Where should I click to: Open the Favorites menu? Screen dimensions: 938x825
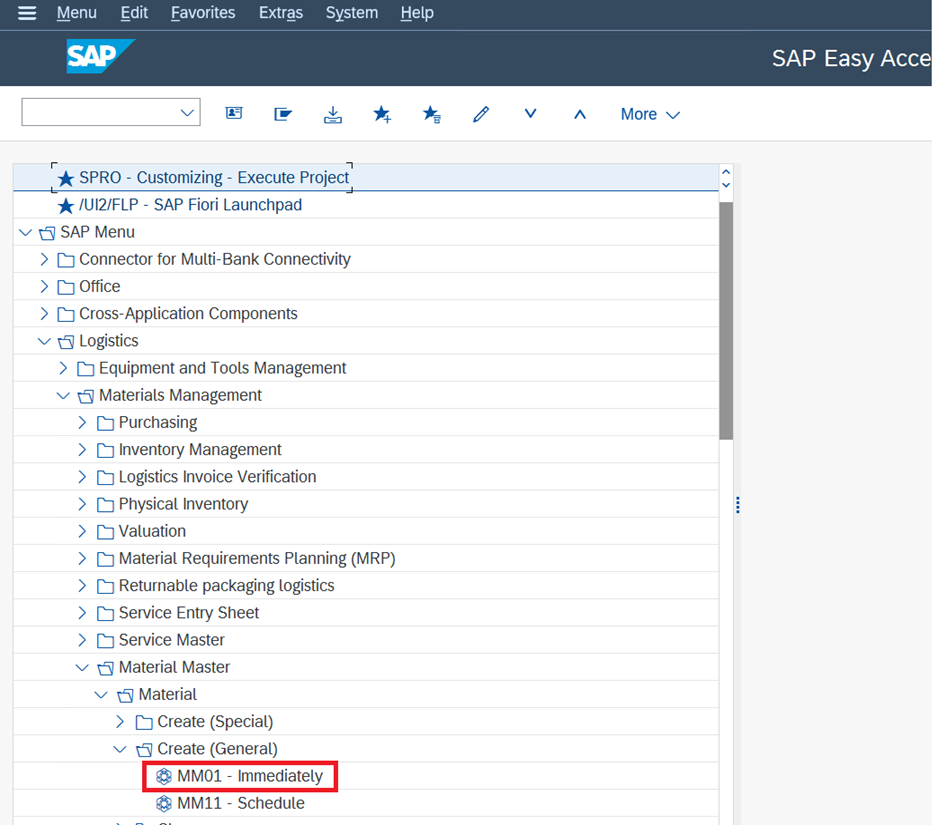(203, 13)
